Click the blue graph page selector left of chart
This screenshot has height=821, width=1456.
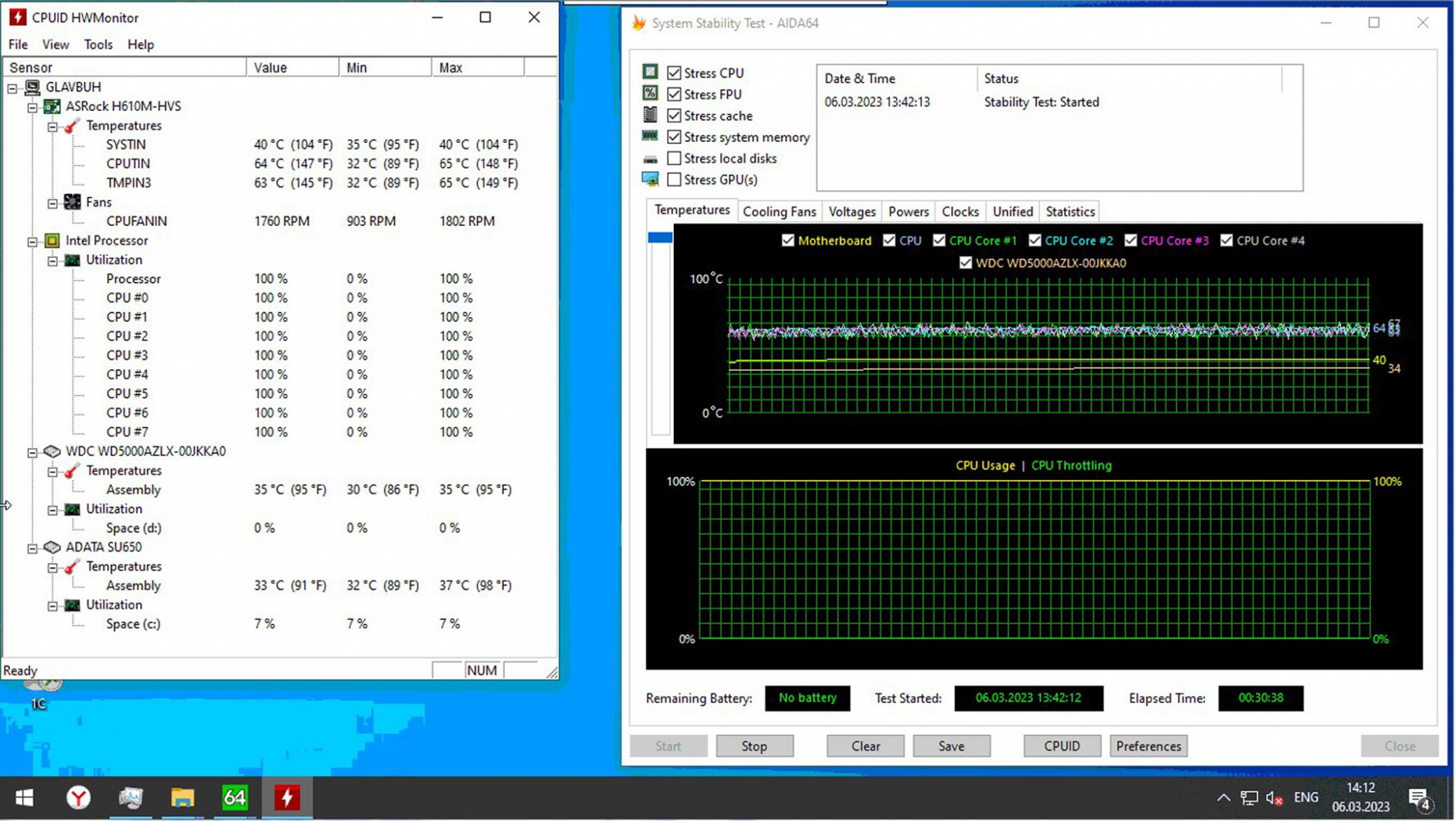(x=660, y=237)
